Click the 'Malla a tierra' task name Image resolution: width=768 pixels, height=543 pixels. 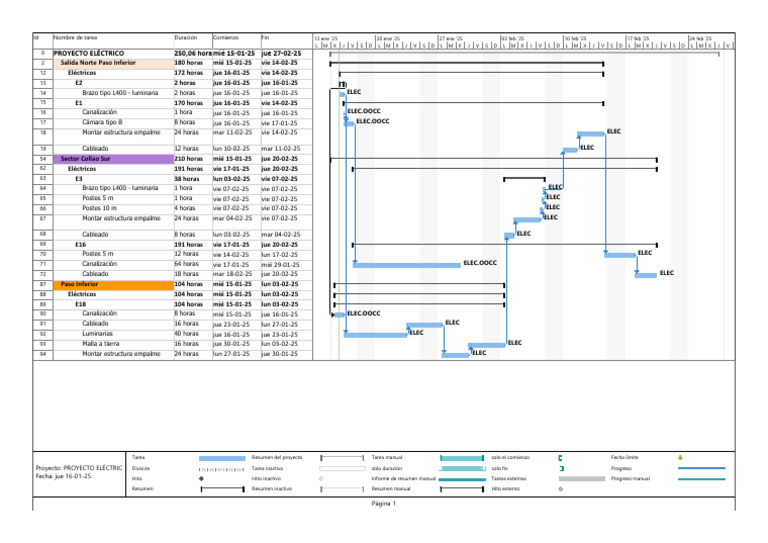[x=100, y=343]
